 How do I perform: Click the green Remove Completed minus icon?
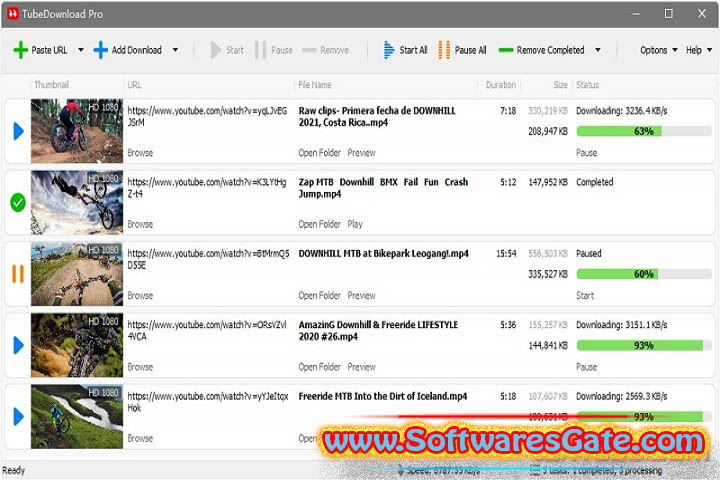[506, 50]
